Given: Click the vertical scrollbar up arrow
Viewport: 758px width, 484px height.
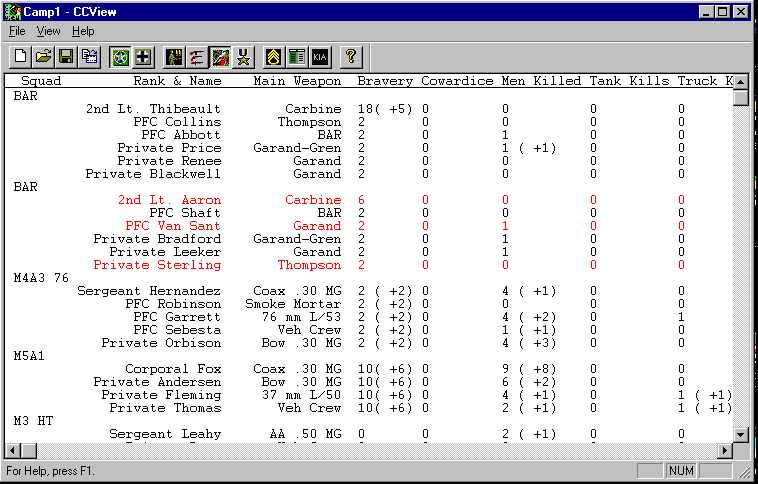Looking at the screenshot, I should point(741,82).
